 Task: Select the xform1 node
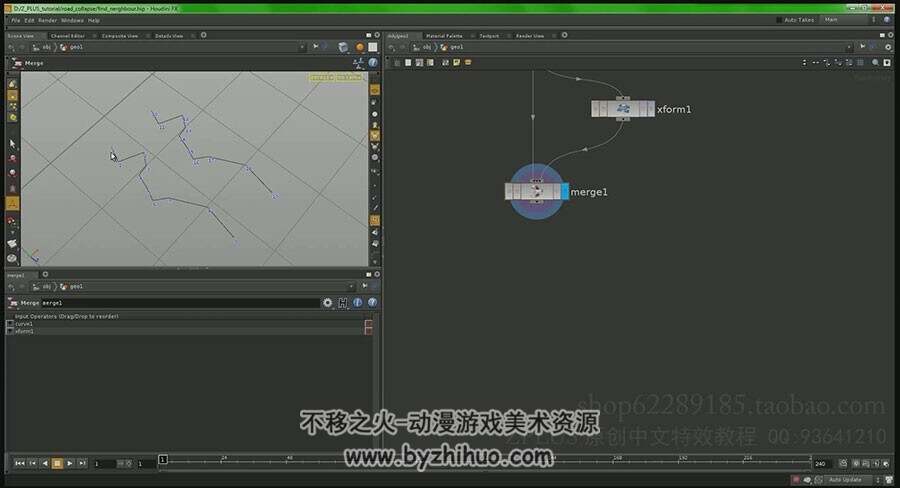(623, 109)
